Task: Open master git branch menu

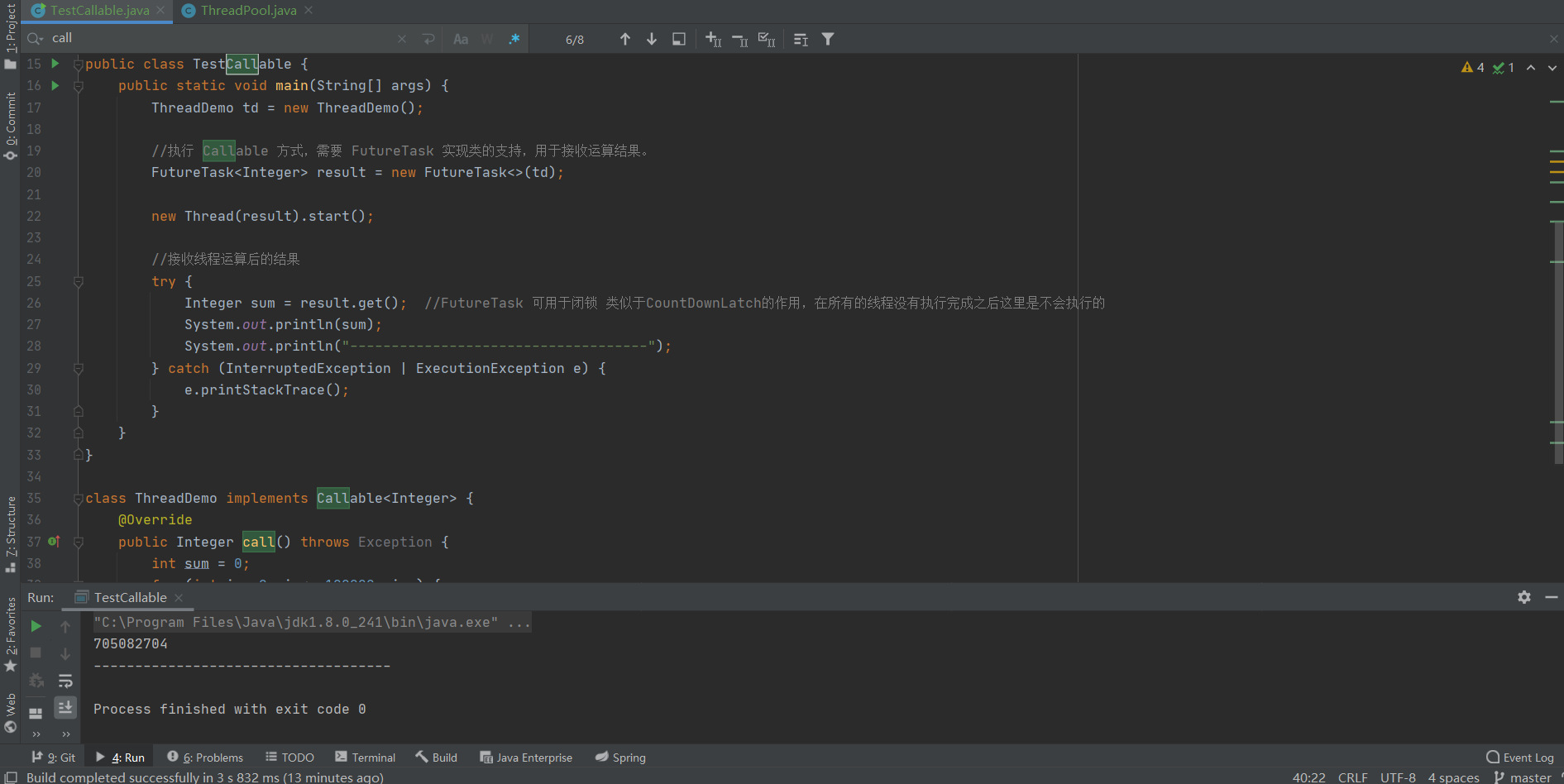Action: click(x=1523, y=777)
